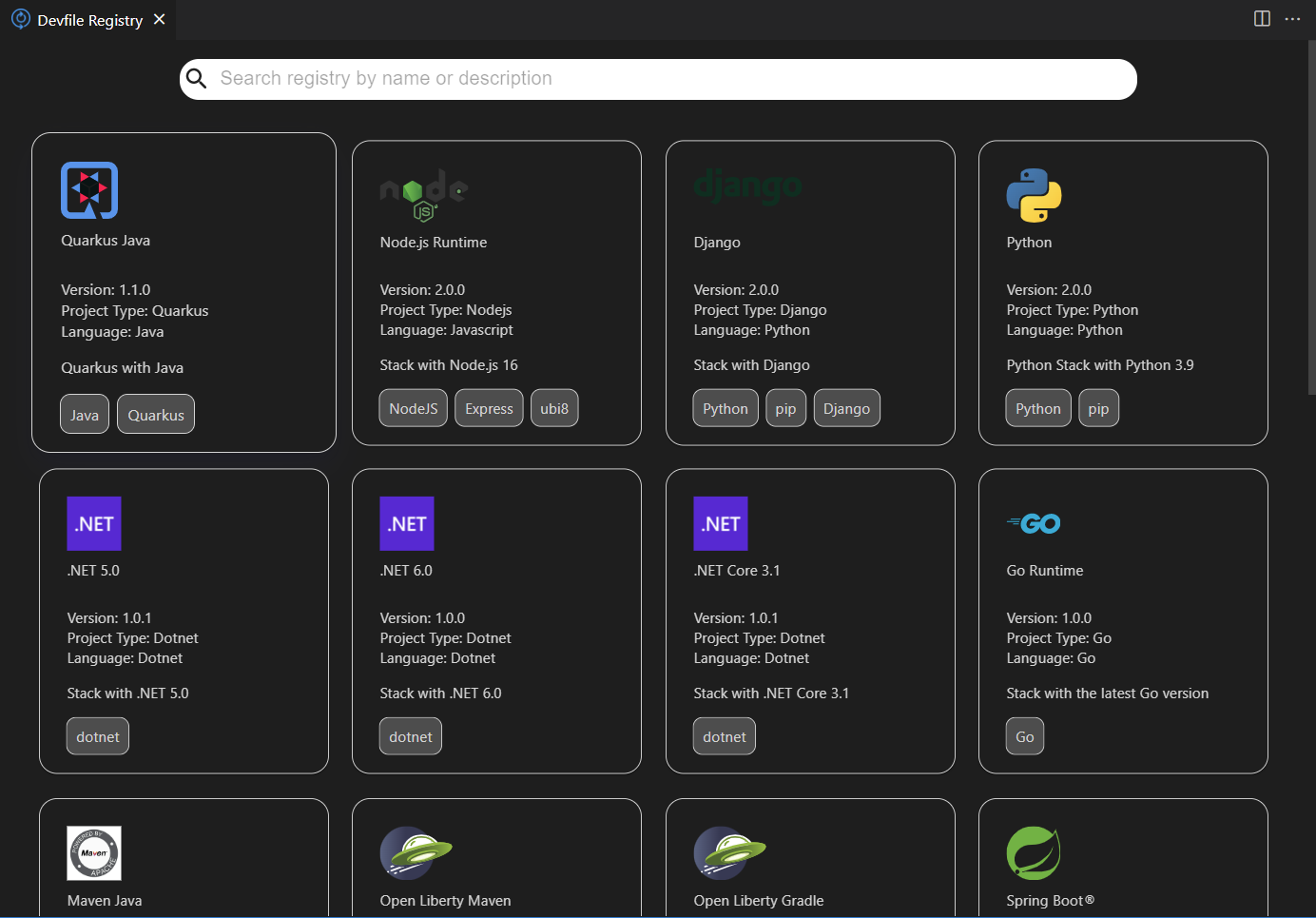
Task: Click 'Stack with the latest Go version'
Action: (x=1108, y=693)
